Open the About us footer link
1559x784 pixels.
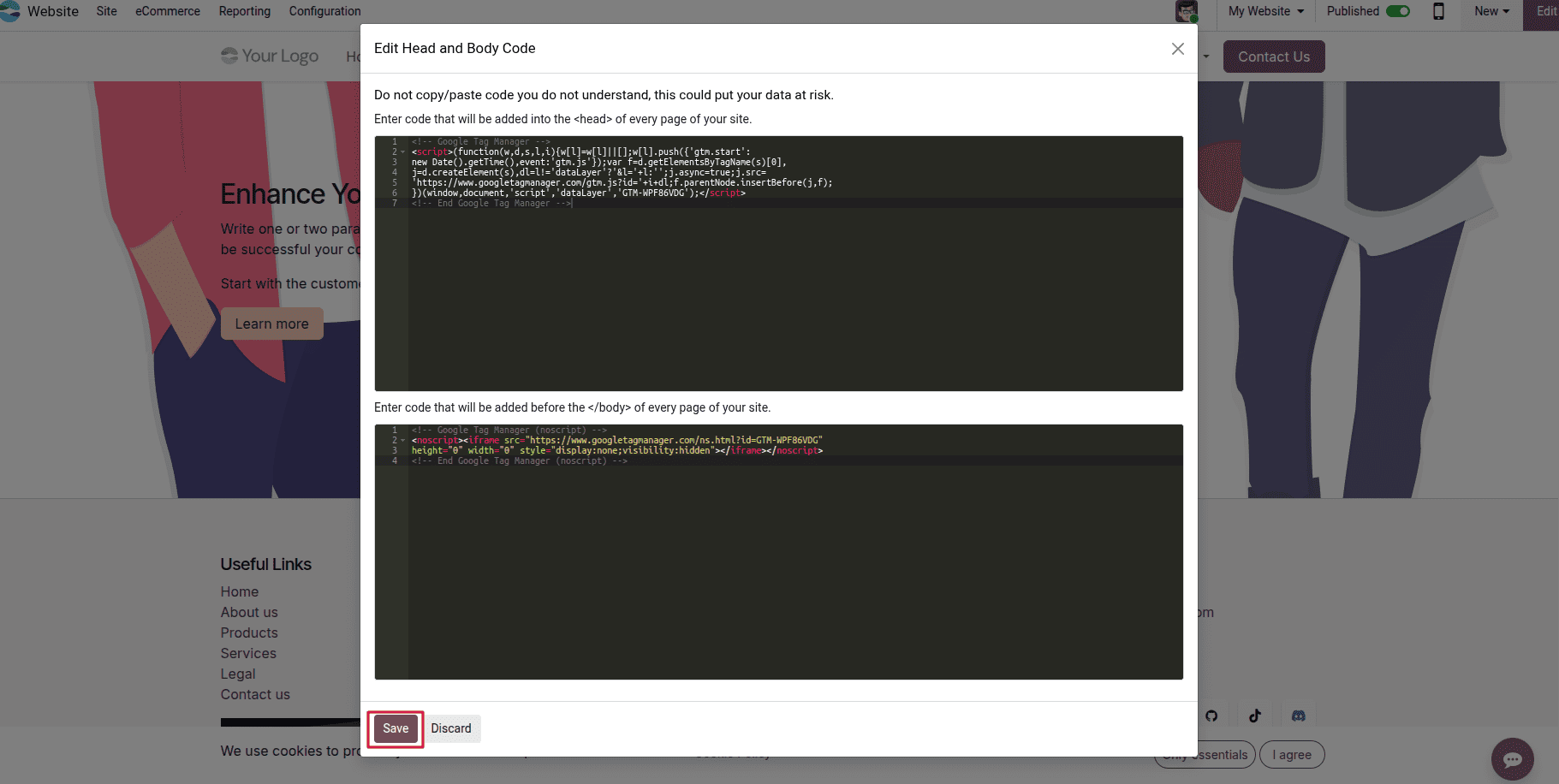pyautogui.click(x=249, y=612)
